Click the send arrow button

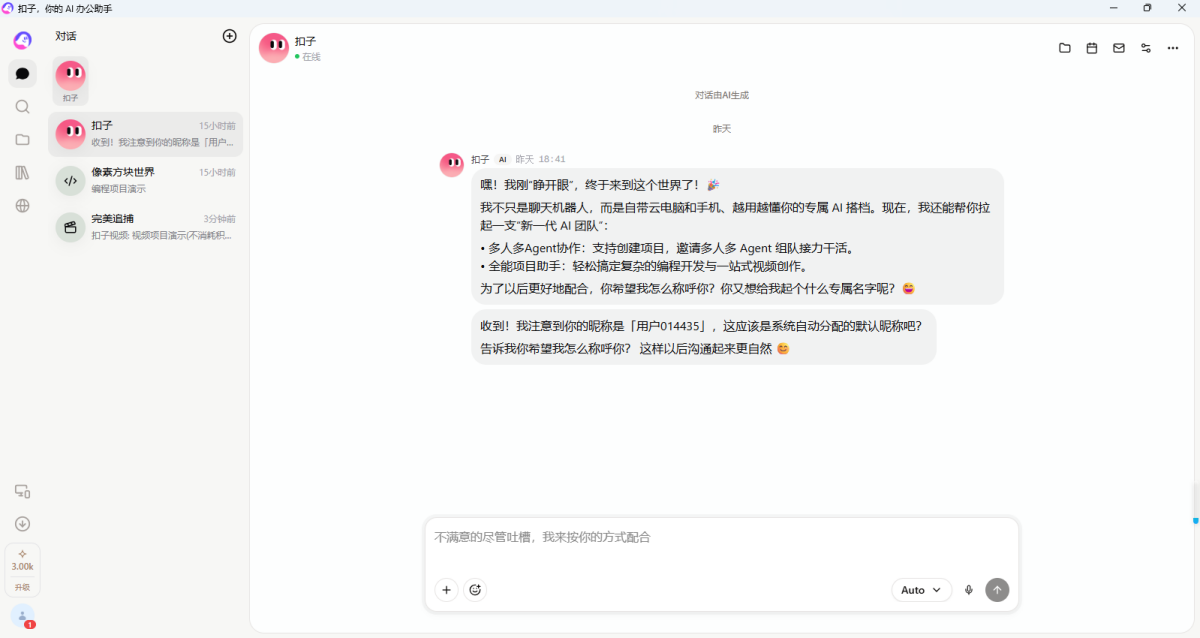pos(997,590)
